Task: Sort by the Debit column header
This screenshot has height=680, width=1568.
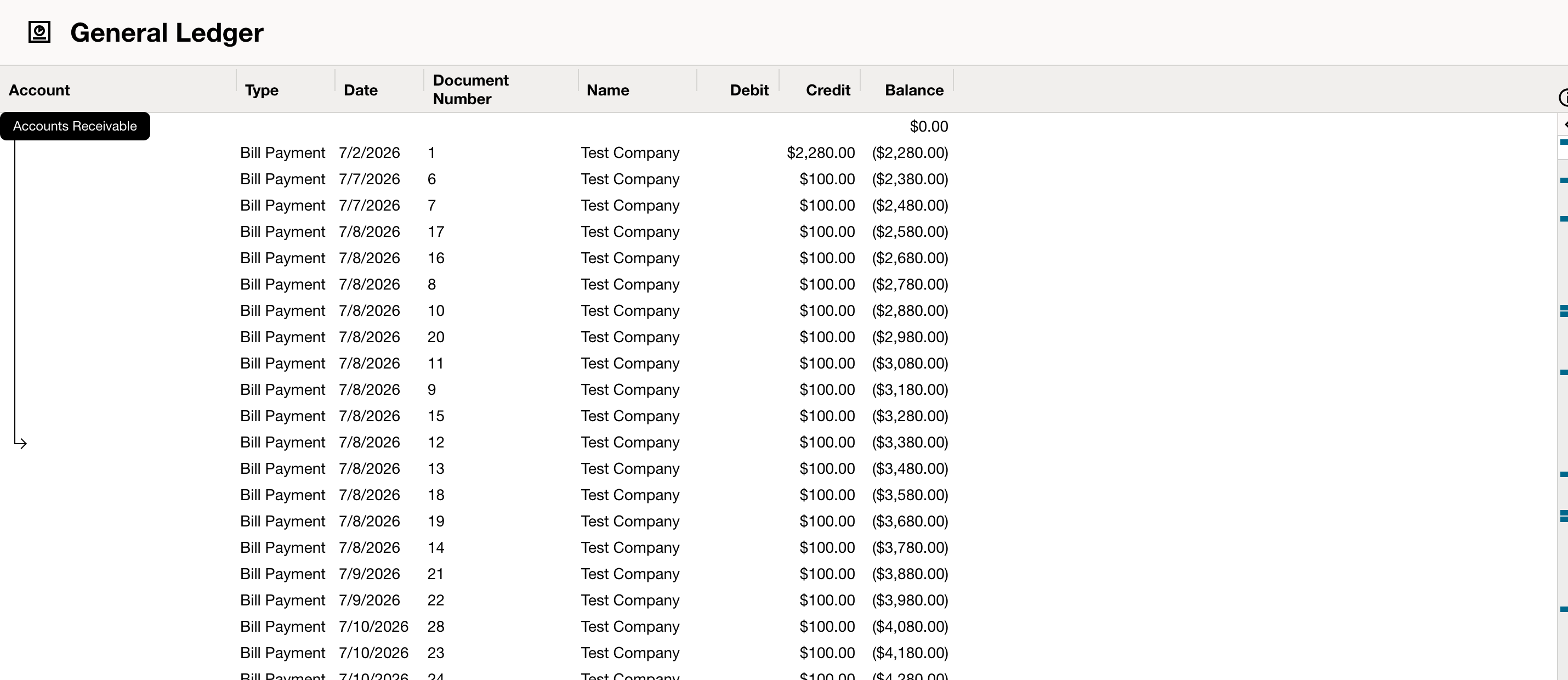Action: point(749,90)
